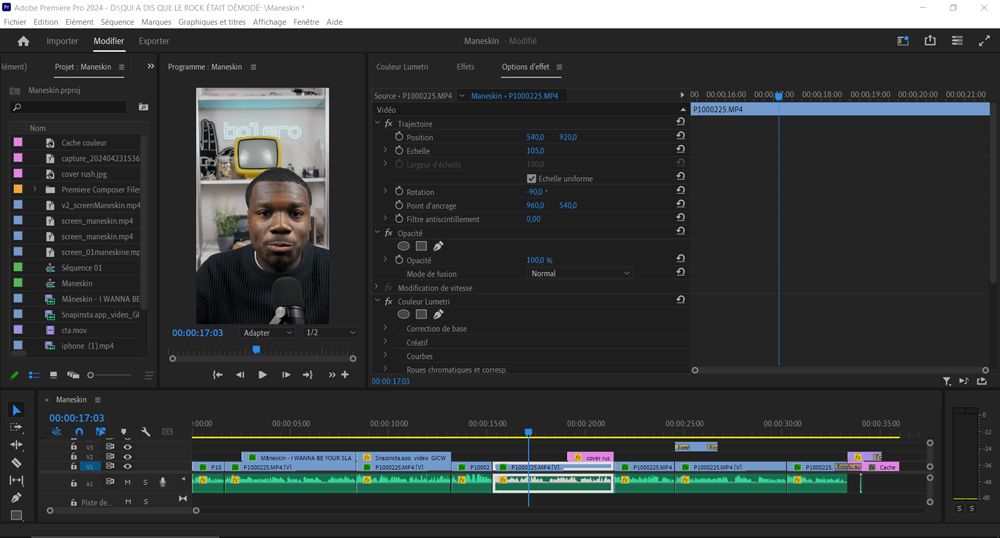The height and width of the screenshot is (538, 1000).
Task: Select cover rush.jpg in project list
Action: (83, 174)
